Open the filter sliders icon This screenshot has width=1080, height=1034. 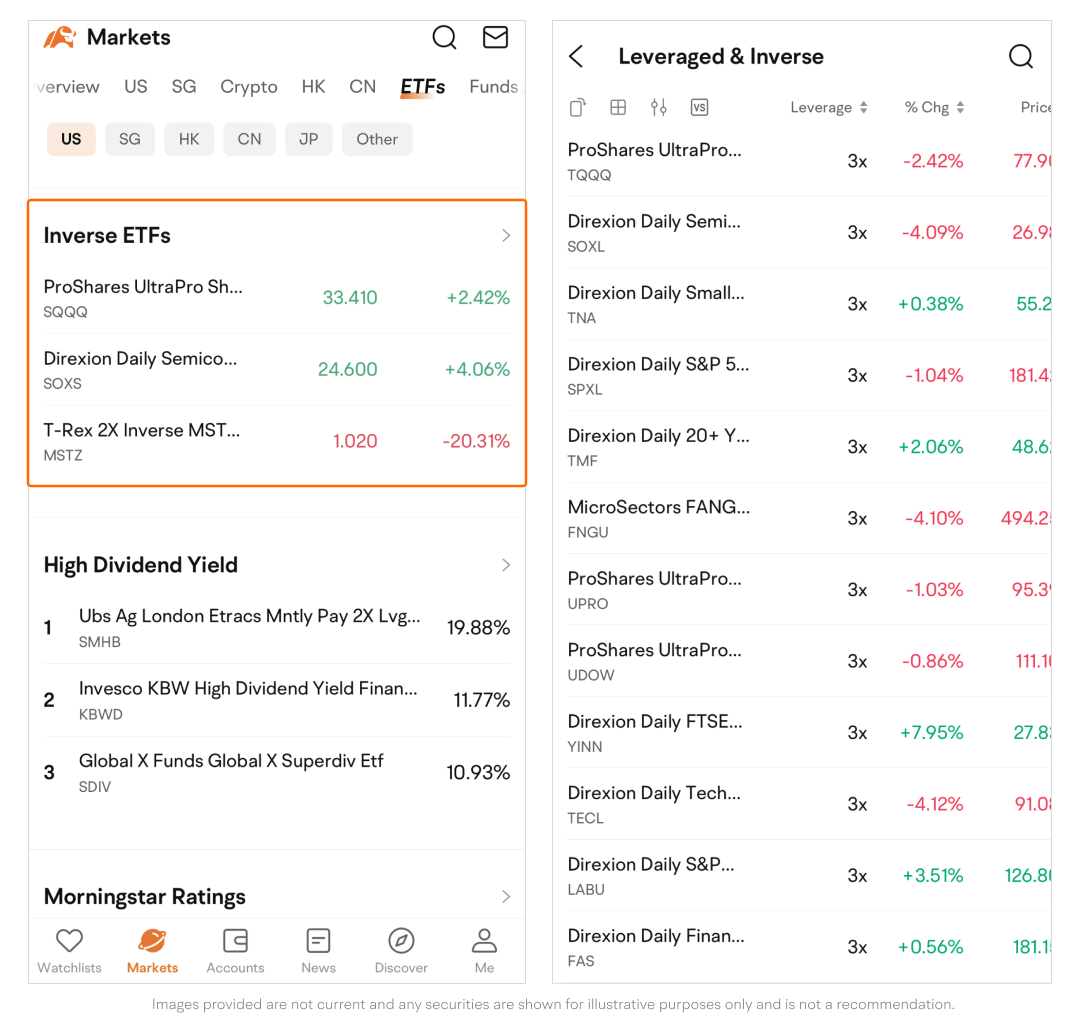tap(658, 108)
